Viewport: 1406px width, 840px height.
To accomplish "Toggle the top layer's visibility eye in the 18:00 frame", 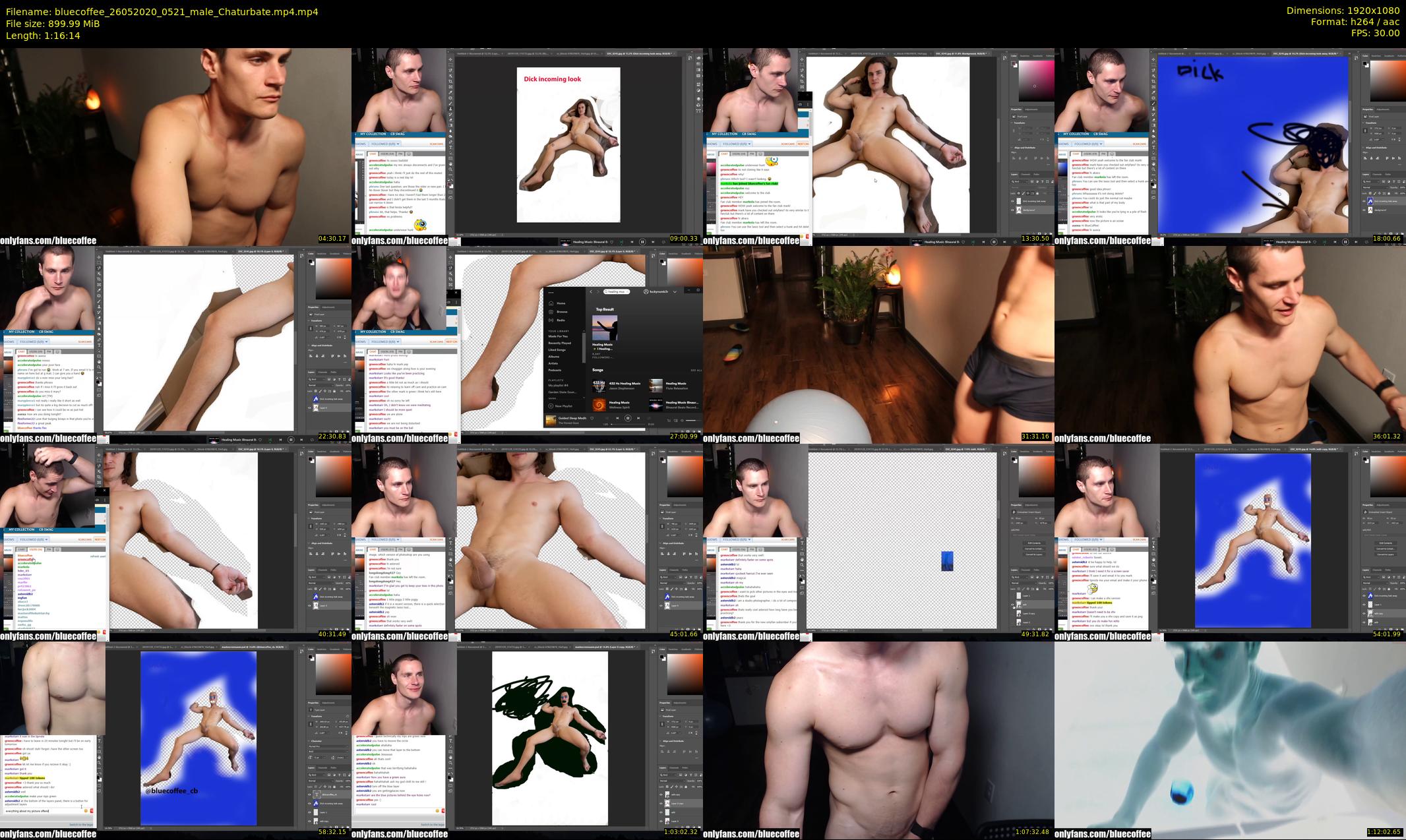I will click(1364, 201).
